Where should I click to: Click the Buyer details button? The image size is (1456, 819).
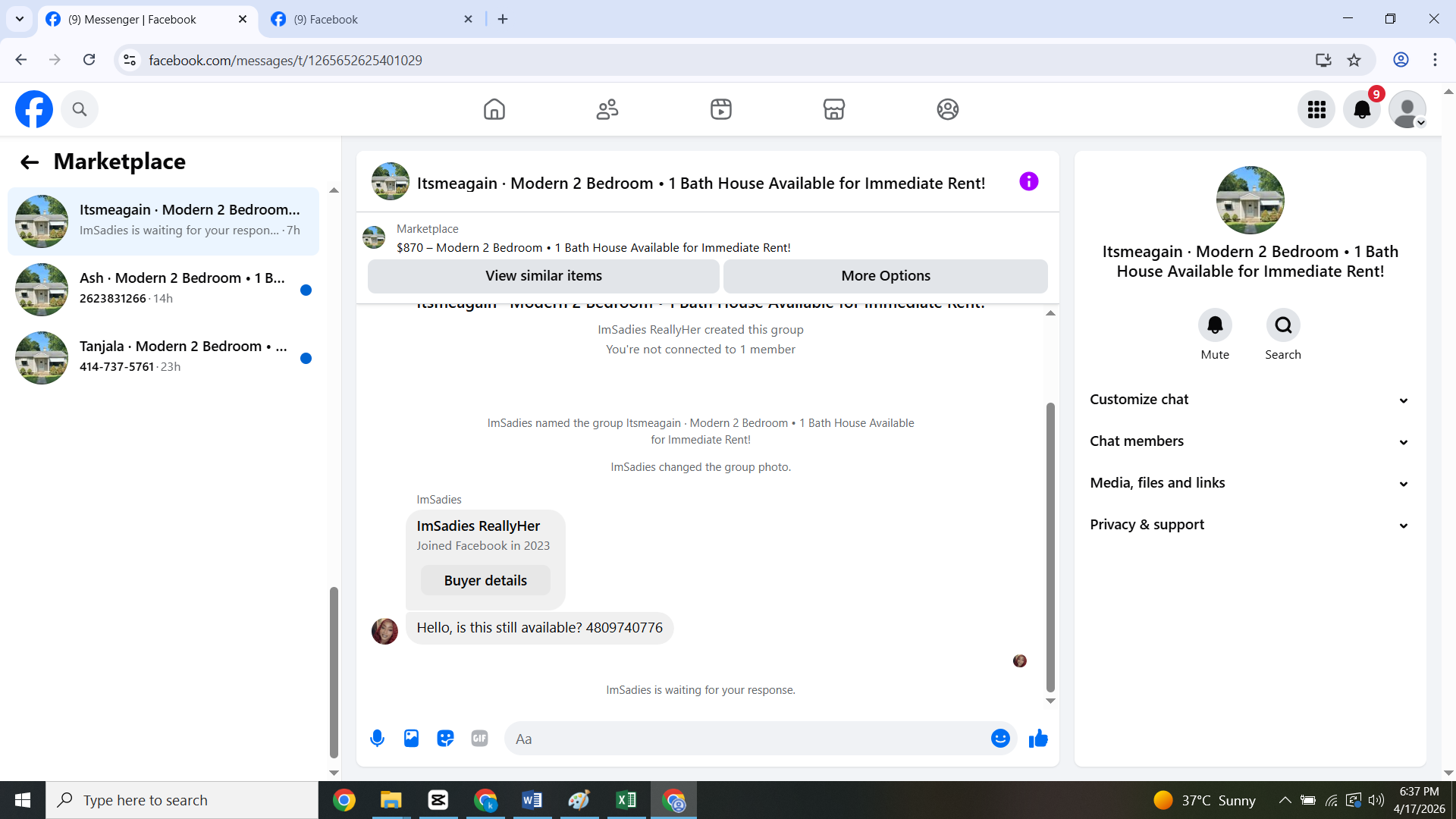pyautogui.click(x=485, y=580)
